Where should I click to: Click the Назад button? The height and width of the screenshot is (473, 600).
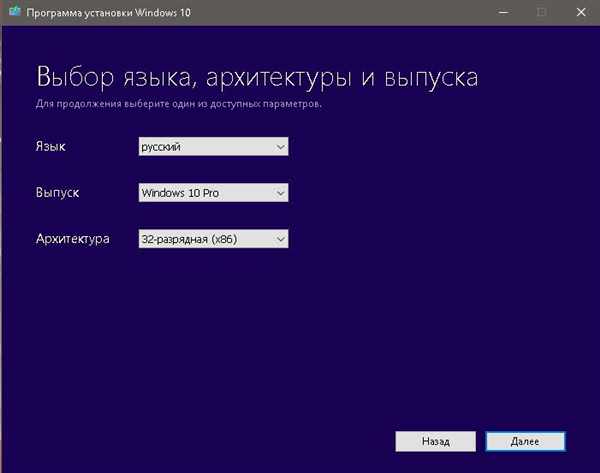435,442
